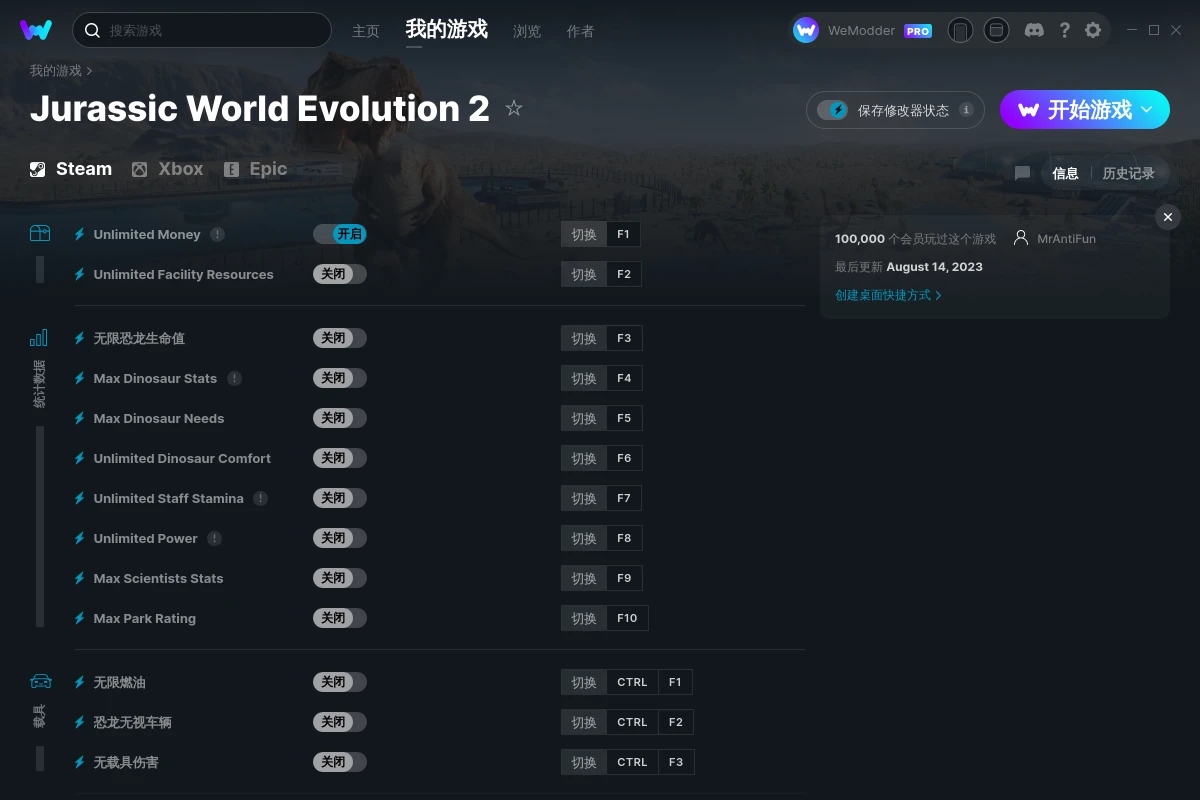
Task: Close the info panel with X
Action: coord(1168,217)
